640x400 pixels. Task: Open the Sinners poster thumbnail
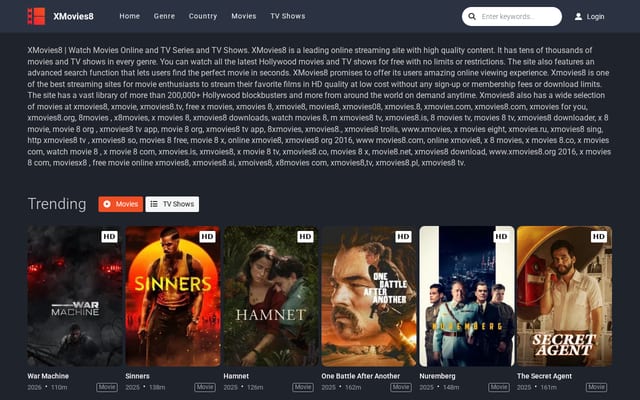coord(173,296)
